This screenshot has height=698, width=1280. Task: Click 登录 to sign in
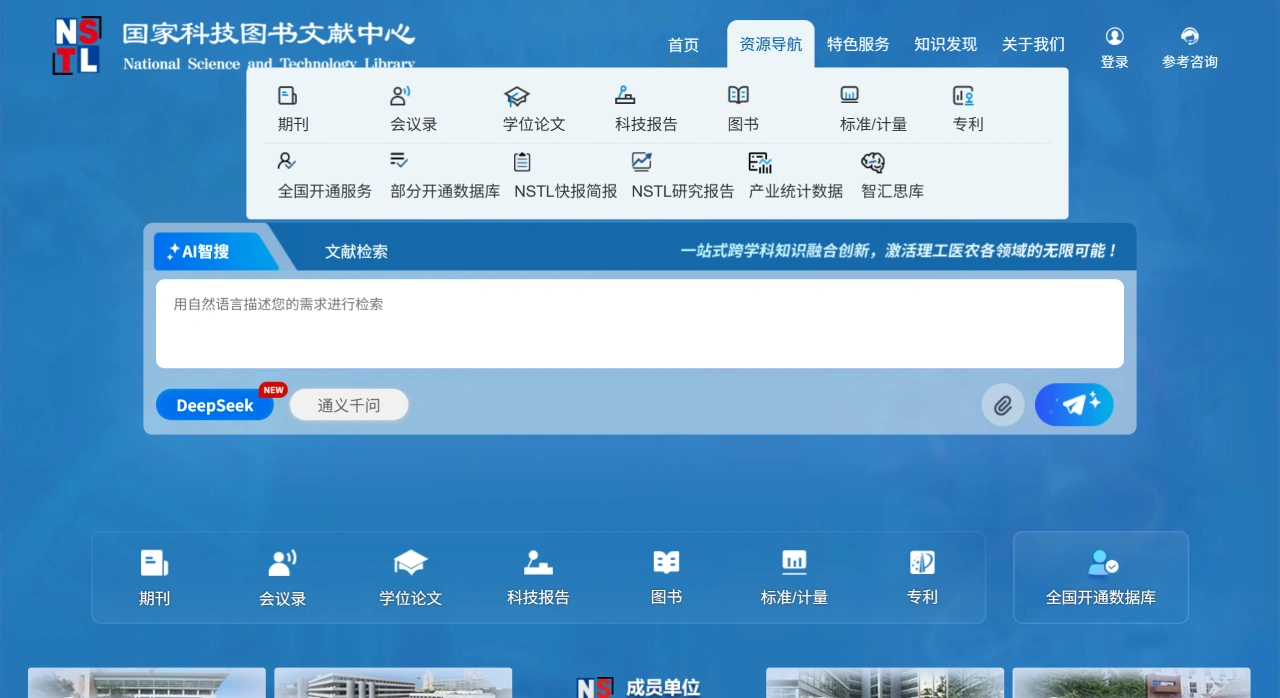point(1114,45)
